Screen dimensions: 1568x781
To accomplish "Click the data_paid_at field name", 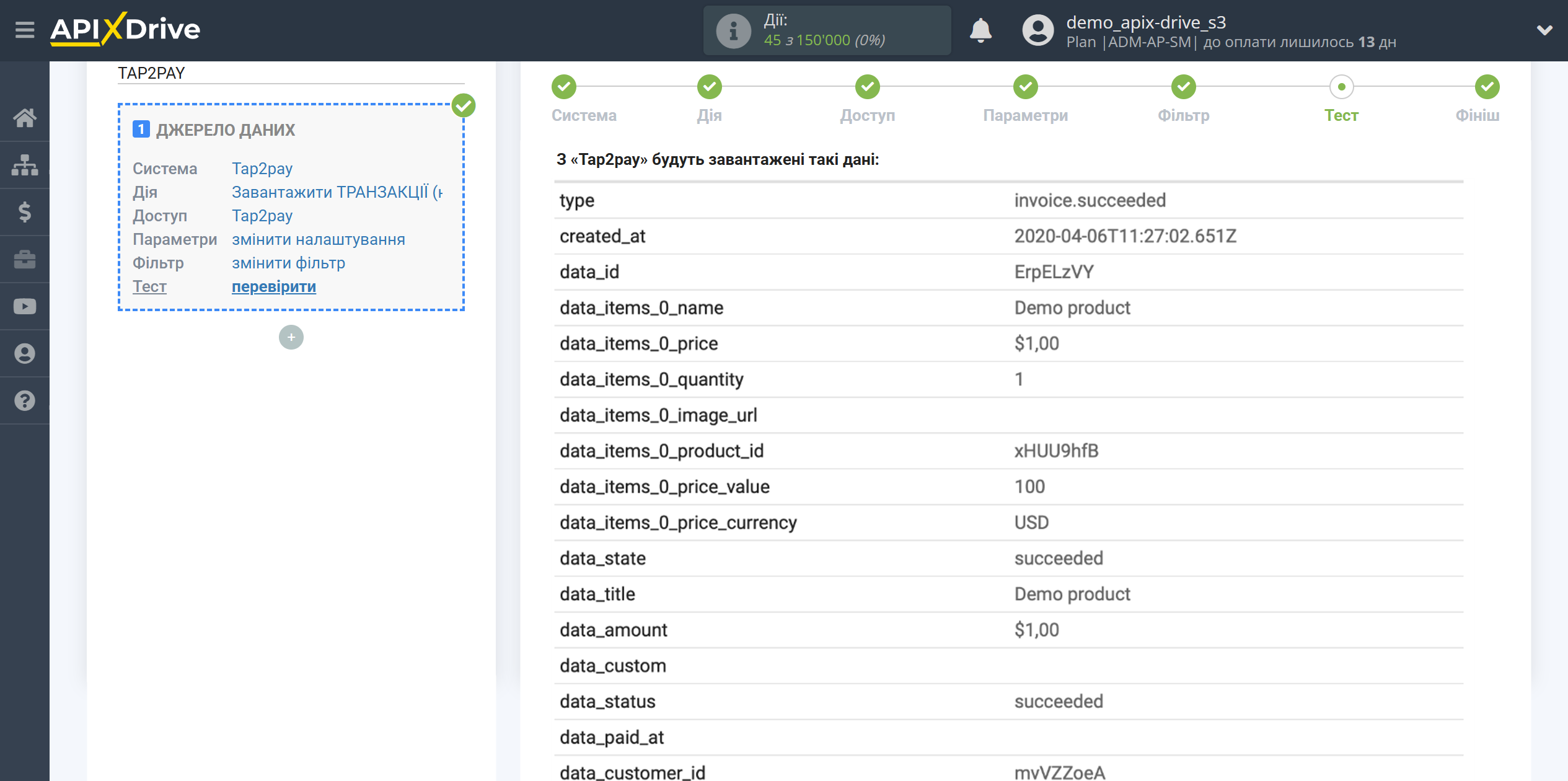I will pyautogui.click(x=612, y=738).
